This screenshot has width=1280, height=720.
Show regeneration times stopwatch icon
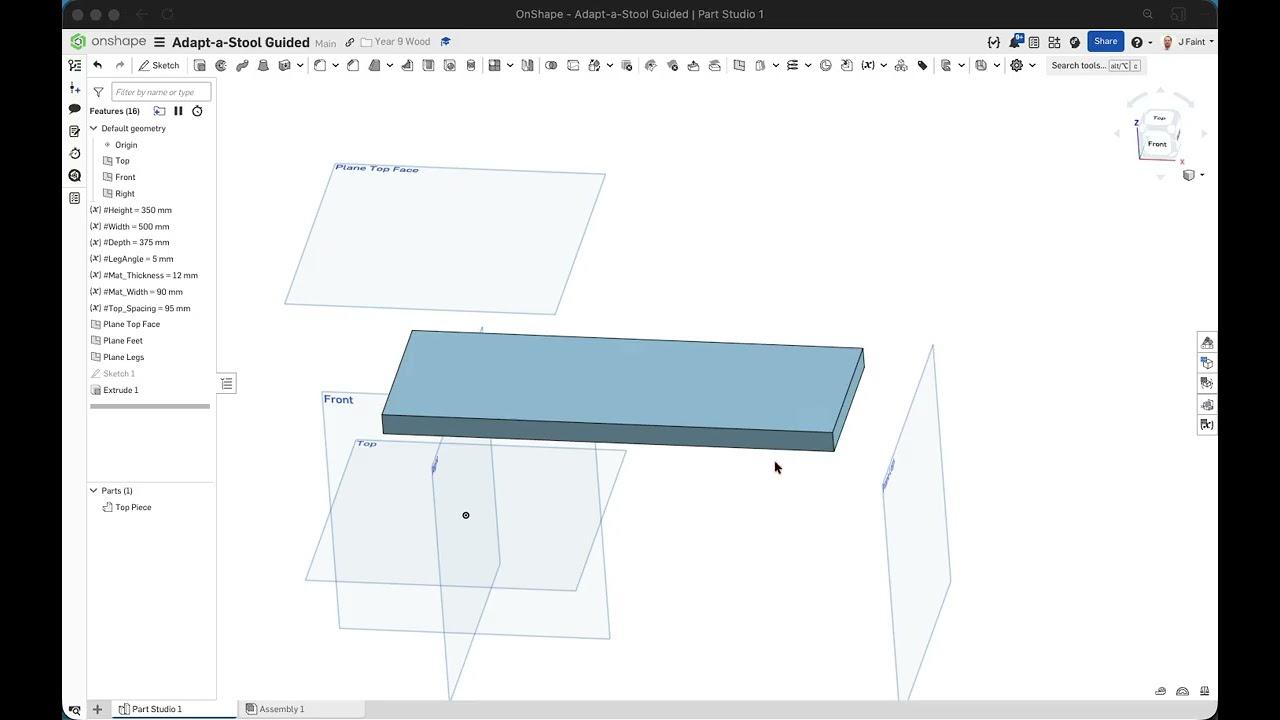point(197,111)
